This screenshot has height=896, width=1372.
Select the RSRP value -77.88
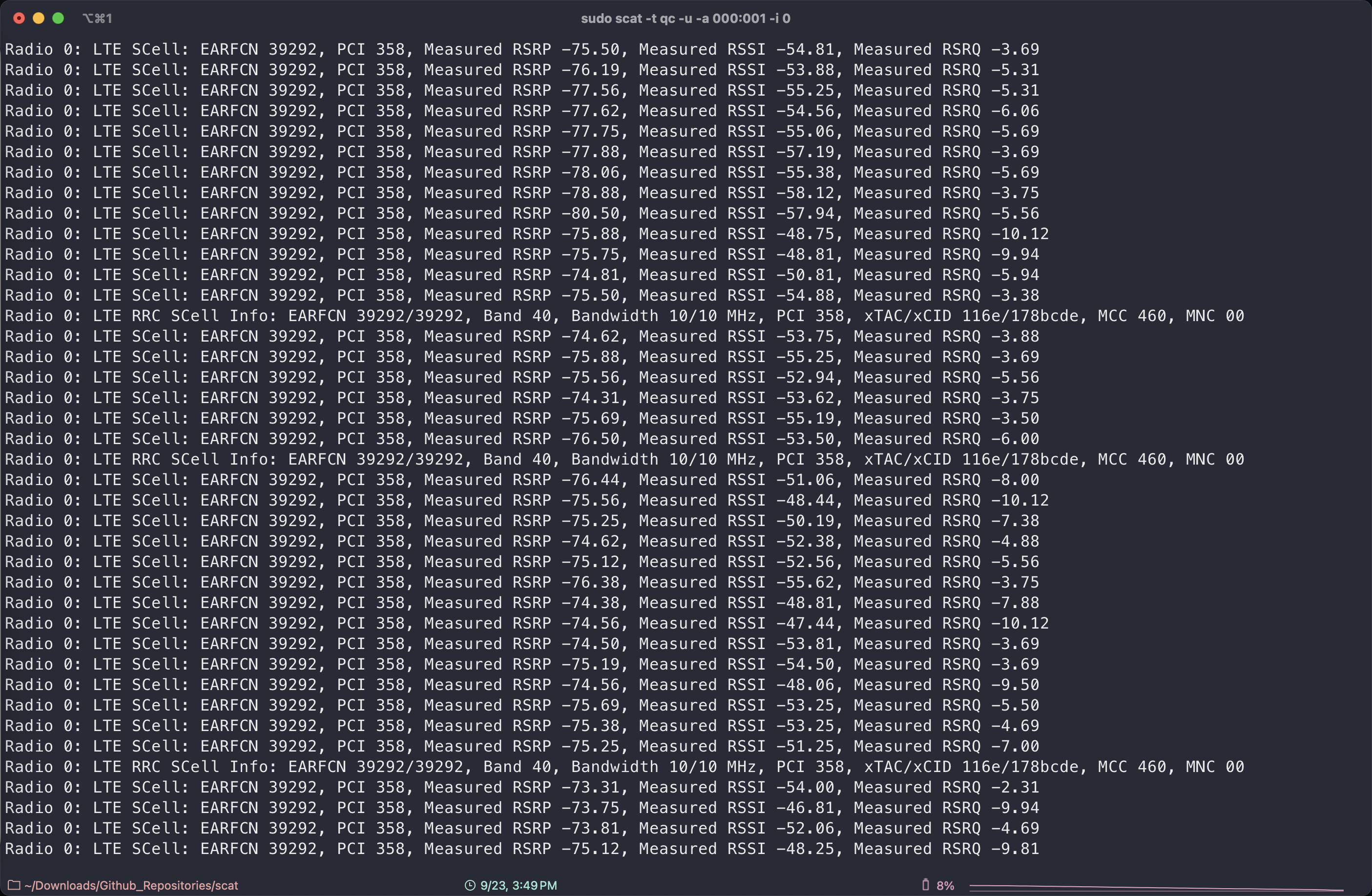pos(590,152)
